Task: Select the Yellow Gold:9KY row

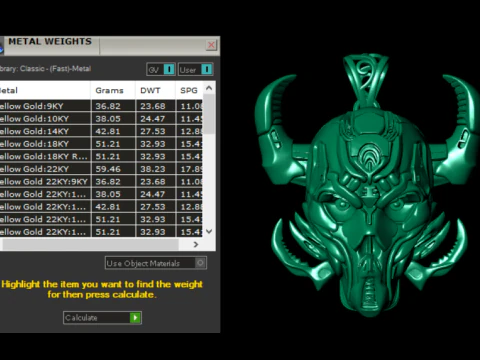Action: tap(101, 106)
